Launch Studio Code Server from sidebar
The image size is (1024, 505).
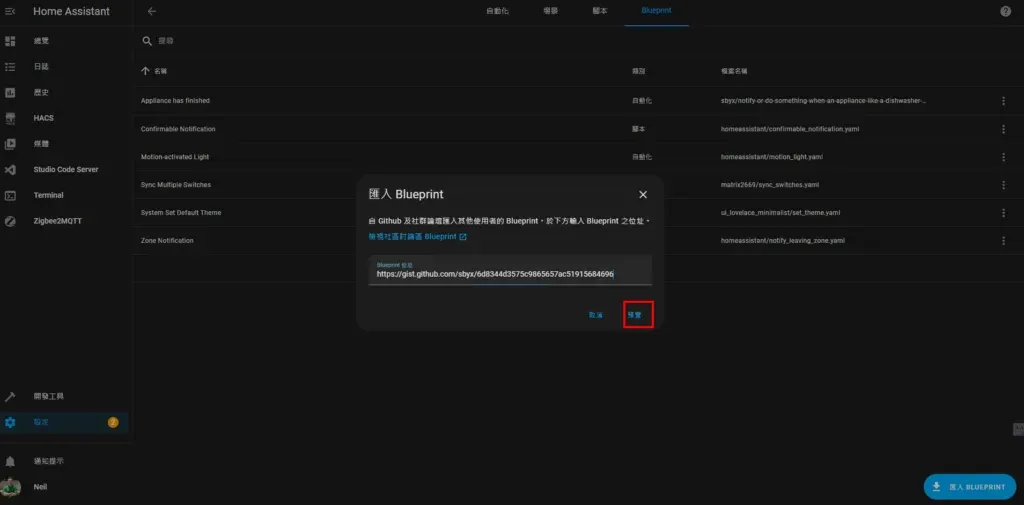[10, 170]
